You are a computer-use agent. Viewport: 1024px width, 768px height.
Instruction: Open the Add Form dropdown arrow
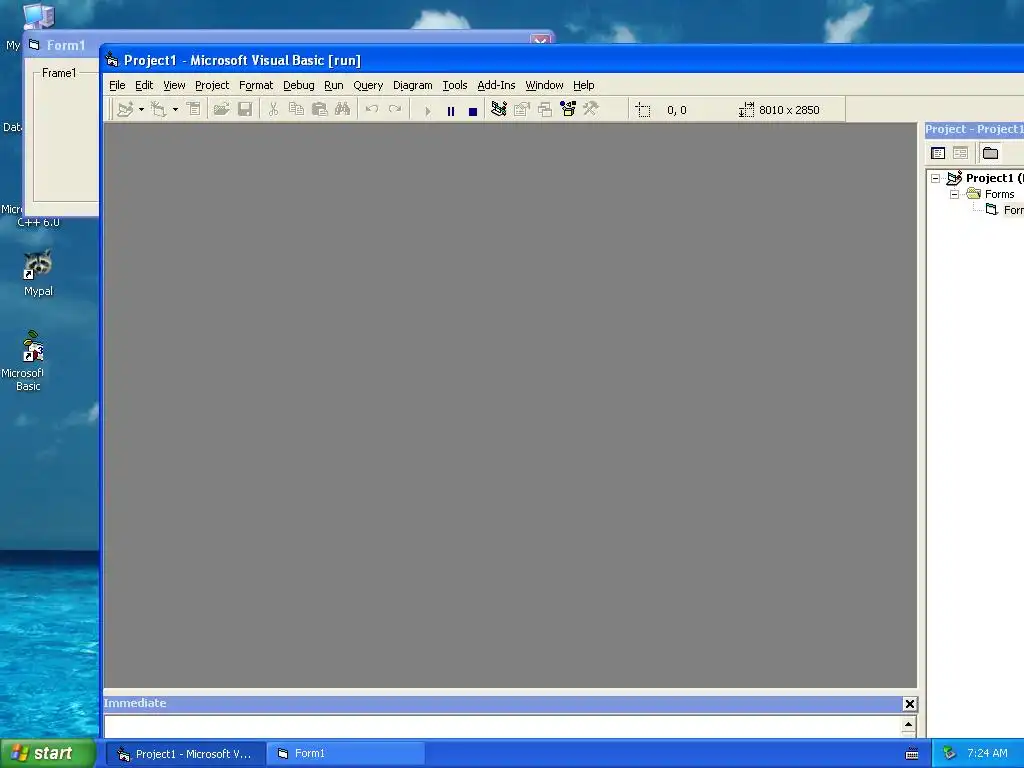(176, 110)
